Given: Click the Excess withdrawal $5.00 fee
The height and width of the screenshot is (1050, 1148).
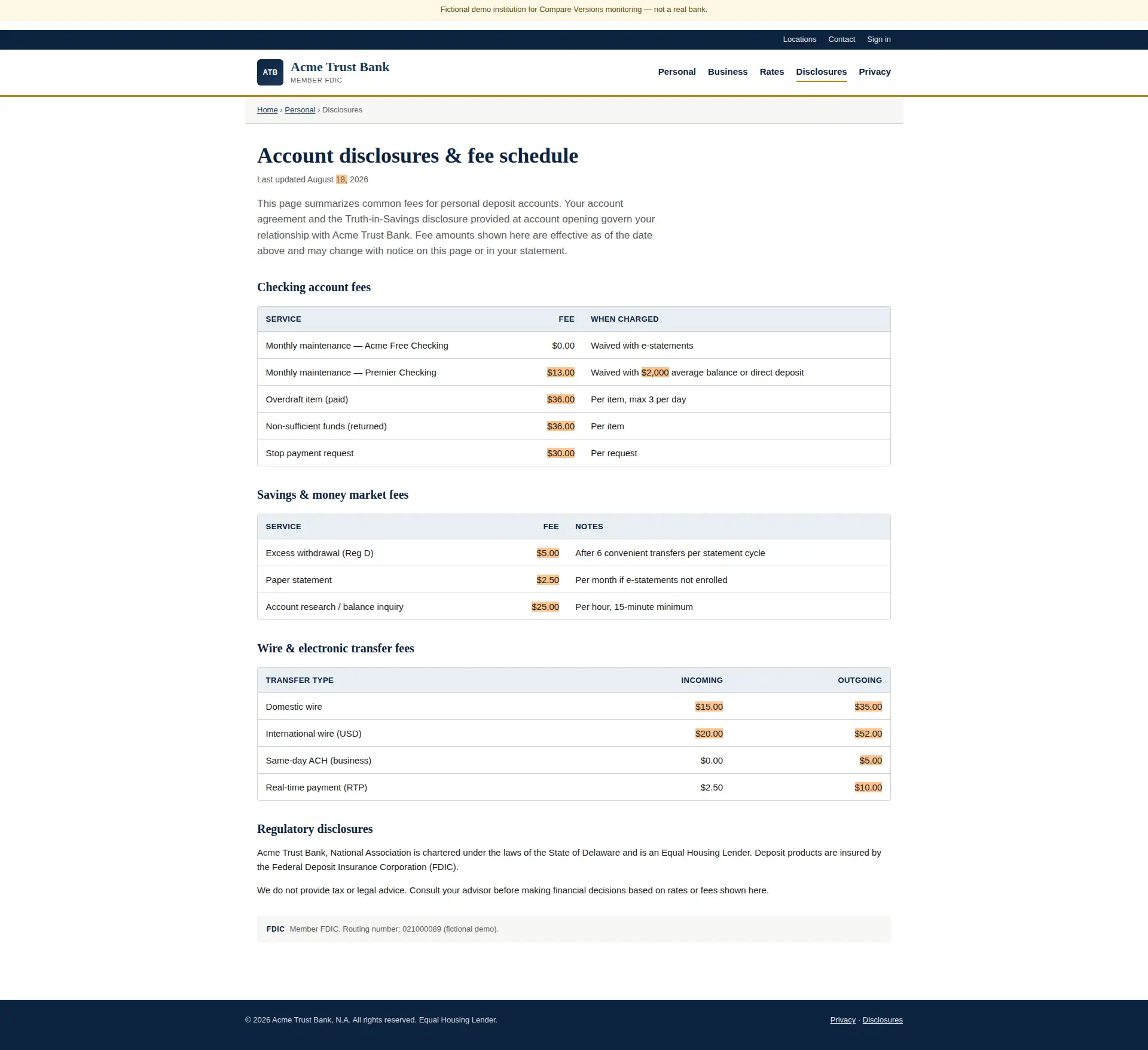Looking at the screenshot, I should tap(548, 553).
